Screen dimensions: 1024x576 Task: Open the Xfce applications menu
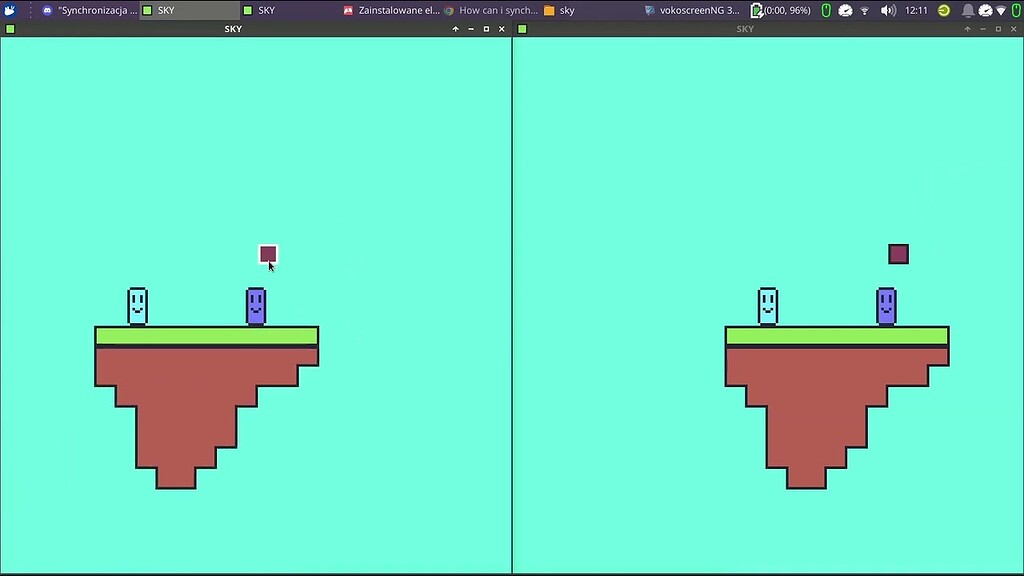10,10
